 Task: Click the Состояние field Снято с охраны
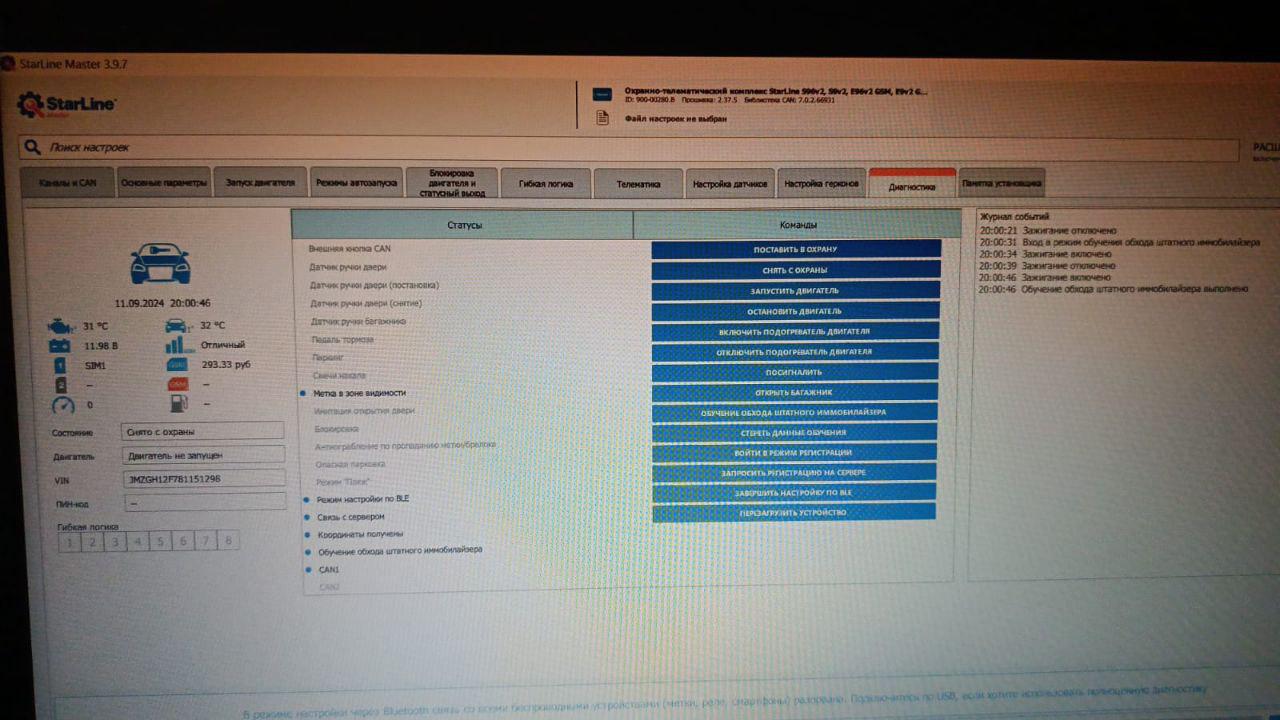[203, 432]
